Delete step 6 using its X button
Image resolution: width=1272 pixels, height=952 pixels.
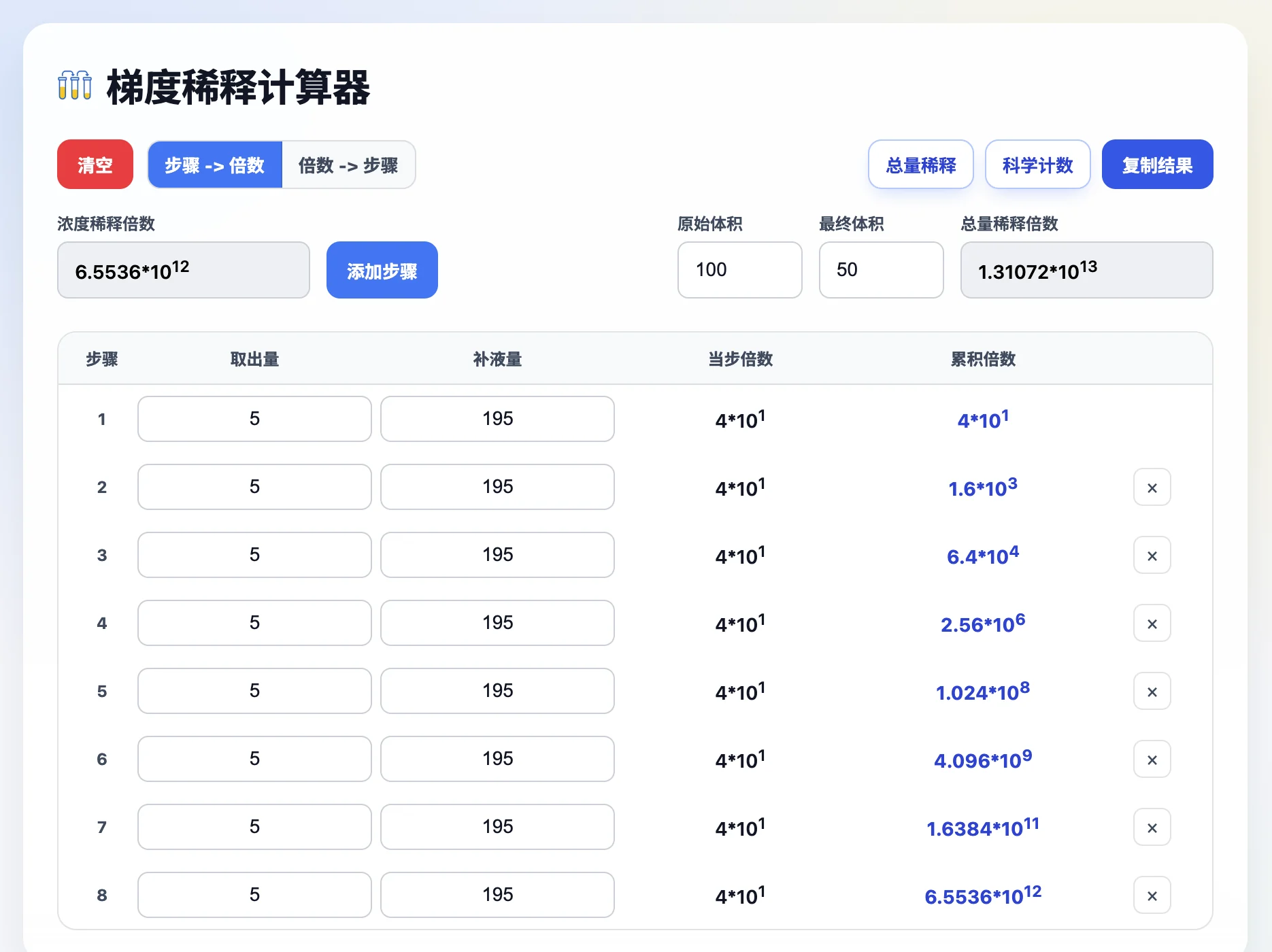[1152, 759]
